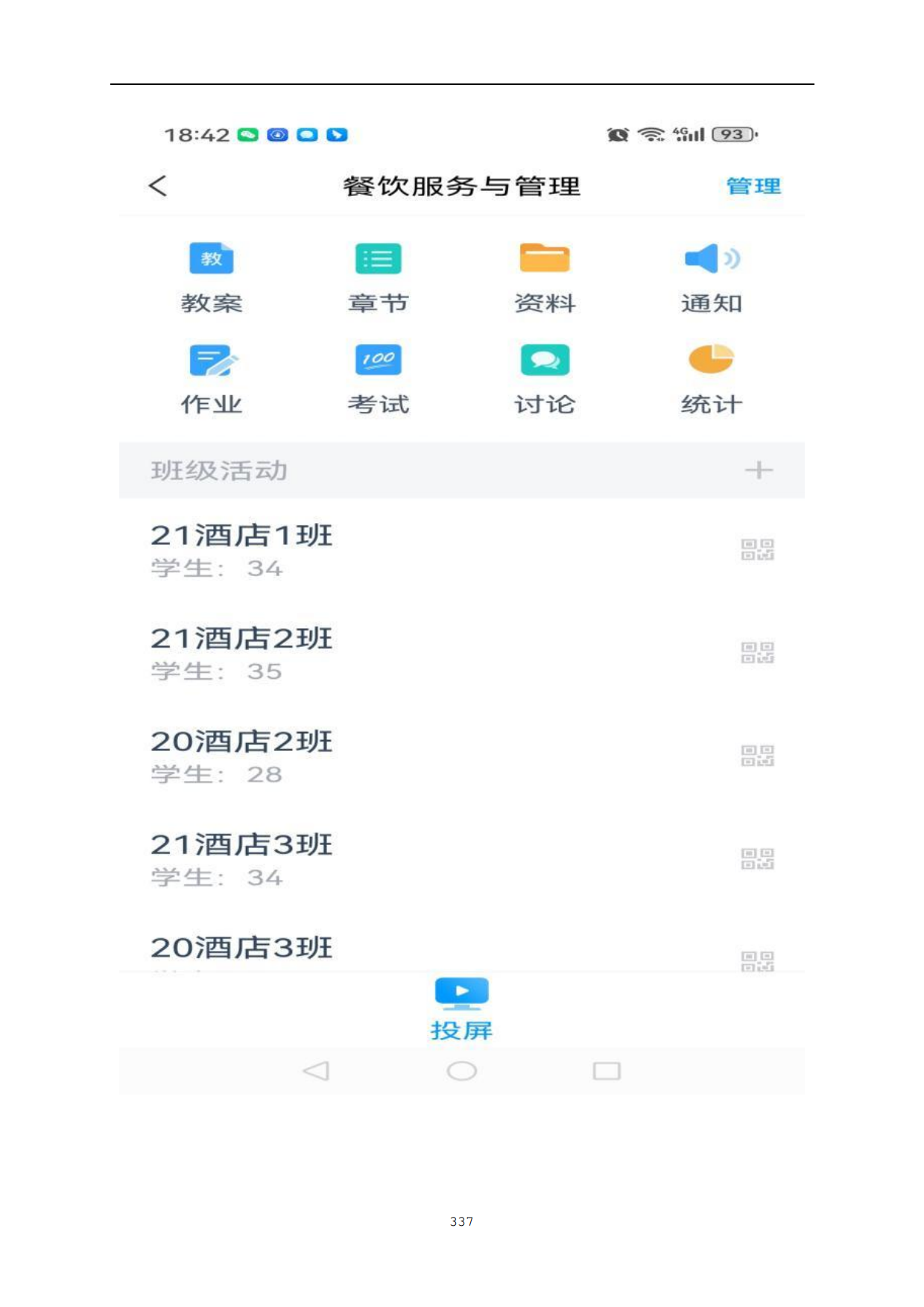Open the 通知 notifications speaker icon
924x1307 pixels.
(x=712, y=259)
